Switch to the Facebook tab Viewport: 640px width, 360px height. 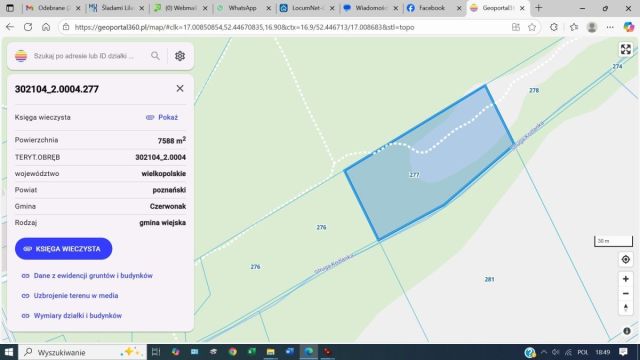pyautogui.click(x=434, y=8)
